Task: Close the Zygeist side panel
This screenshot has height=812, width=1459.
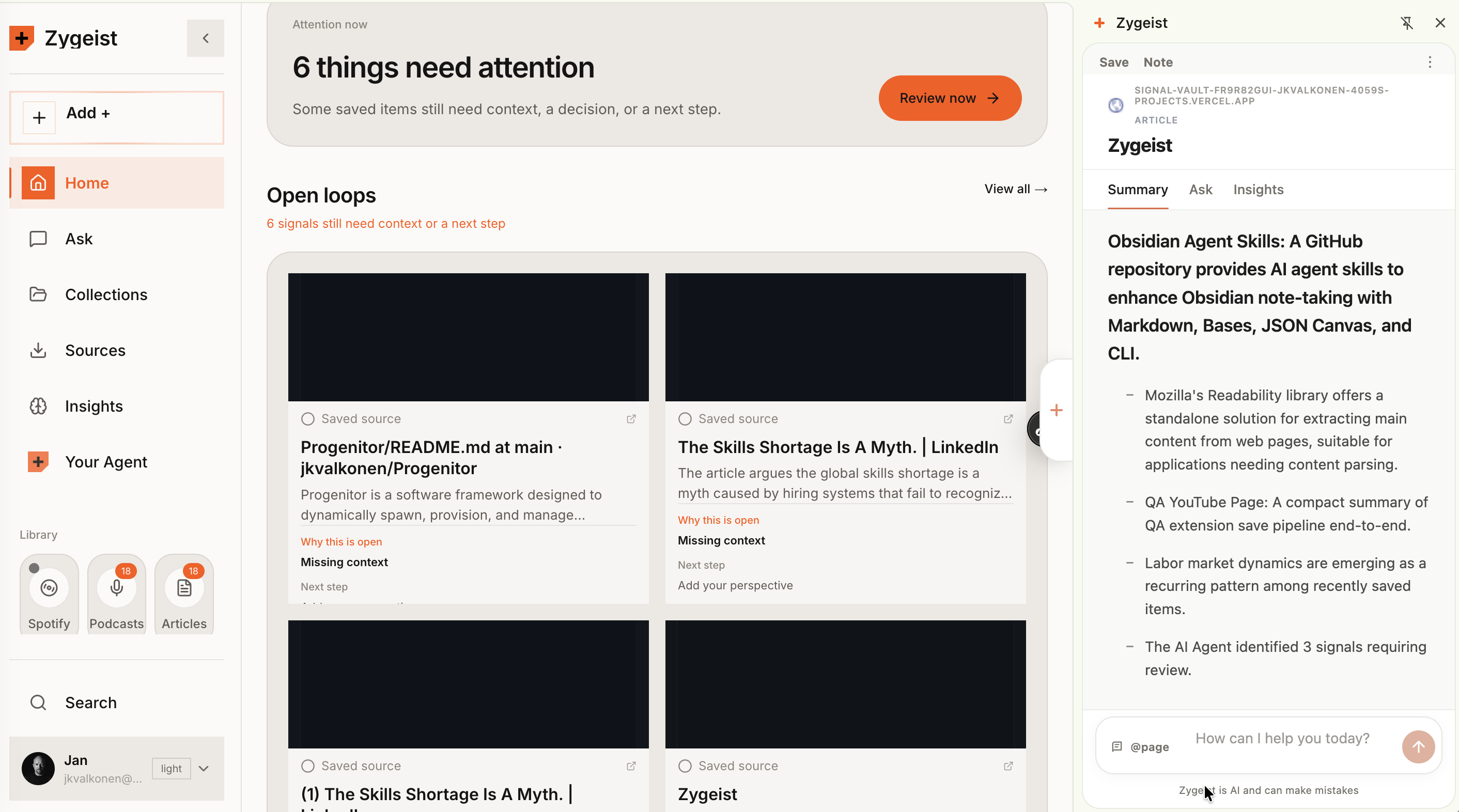Action: coord(1440,23)
